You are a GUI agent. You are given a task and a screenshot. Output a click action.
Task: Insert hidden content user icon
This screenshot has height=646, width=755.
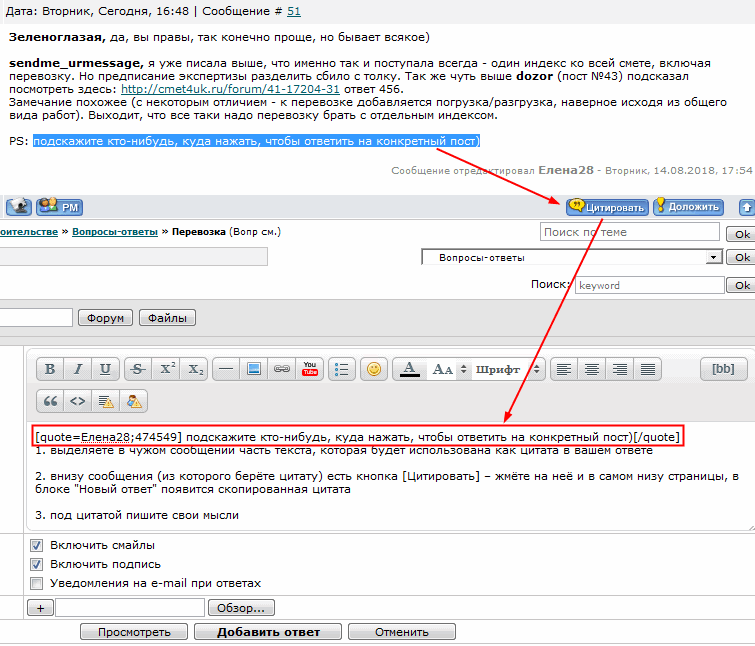click(x=133, y=401)
